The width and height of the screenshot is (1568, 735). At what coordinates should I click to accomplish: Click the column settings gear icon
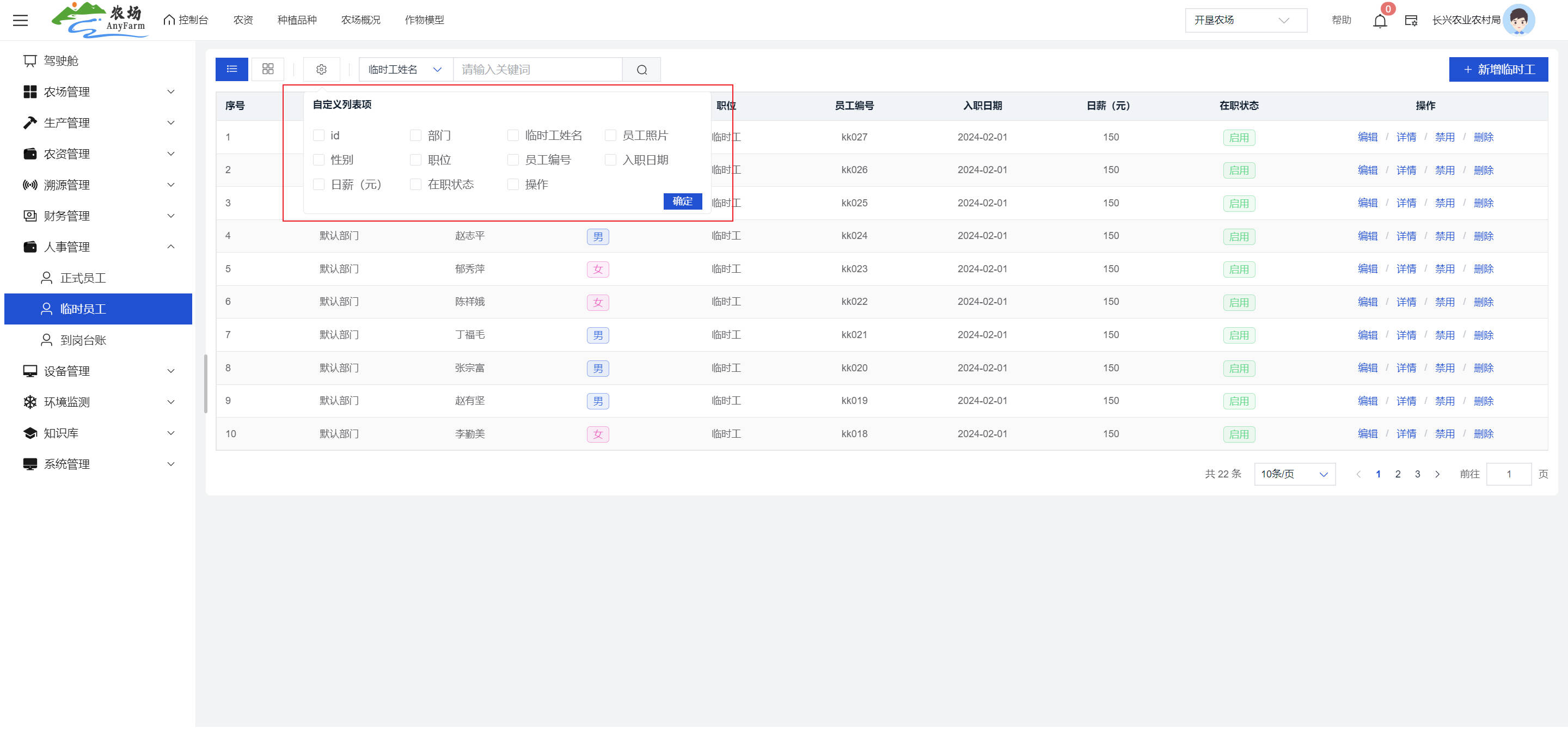click(x=321, y=69)
